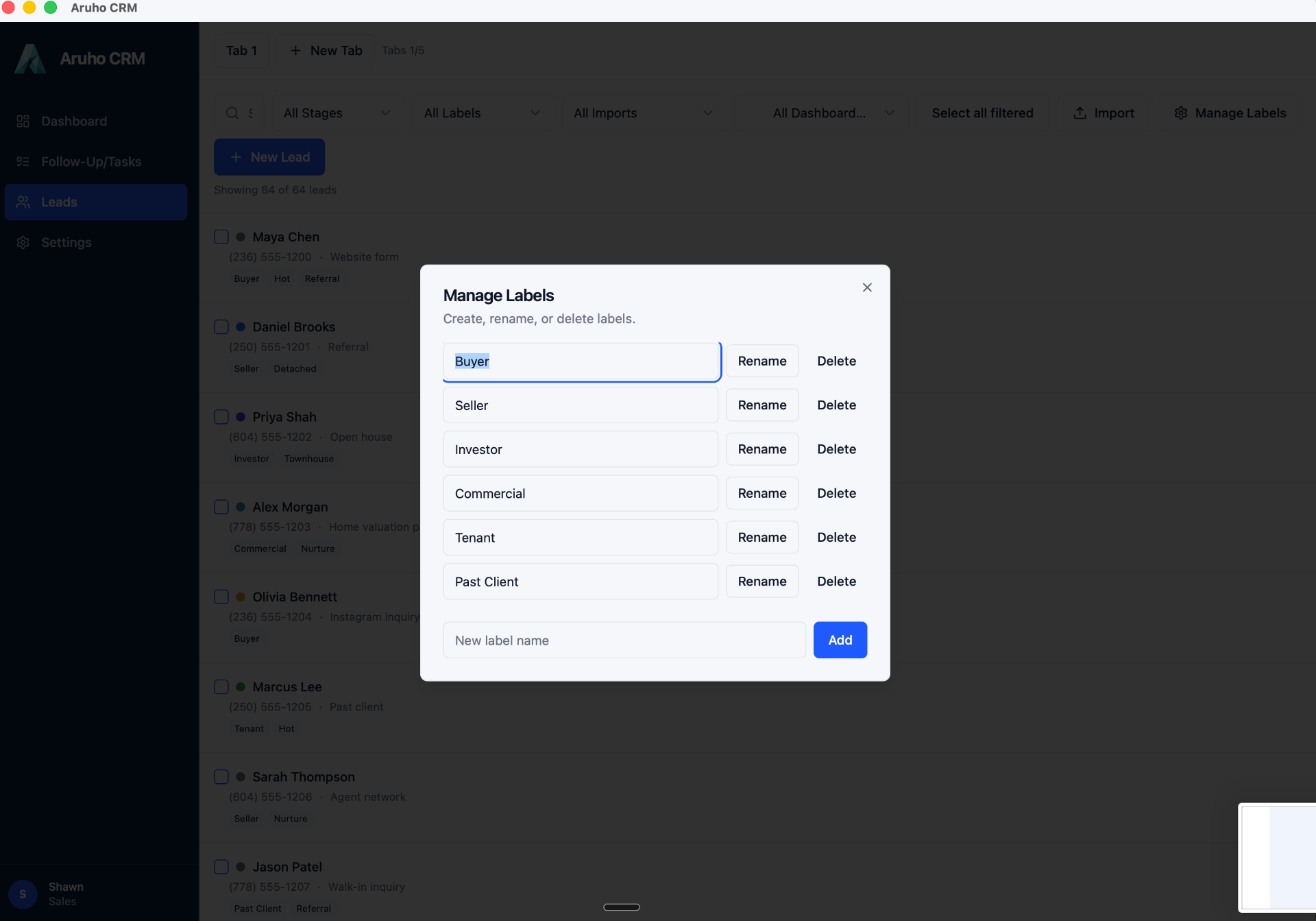Click Rename for the Investor label
The image size is (1316, 921).
click(762, 449)
